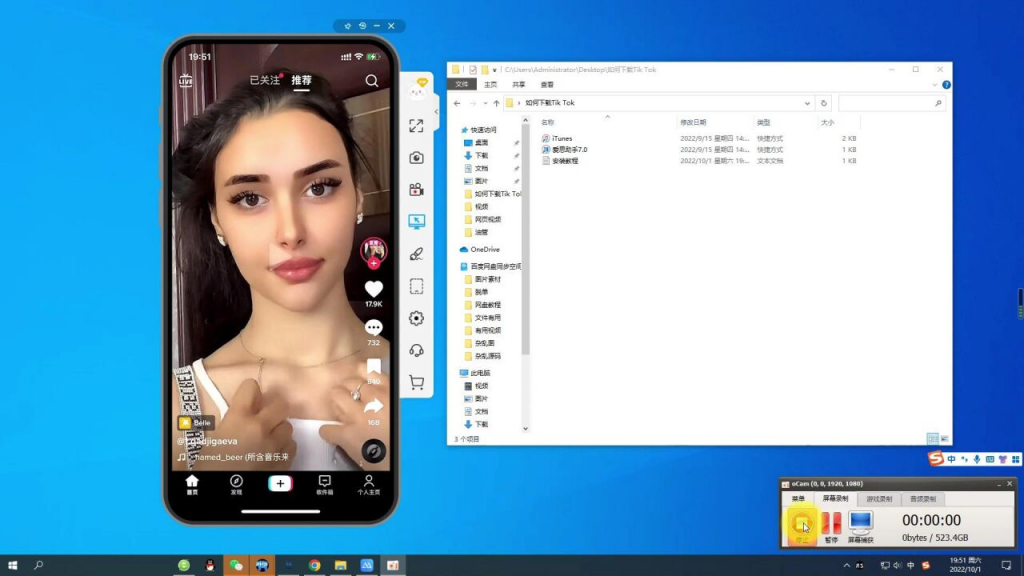Switch to the 已关注 feed in TikTok

265,80
